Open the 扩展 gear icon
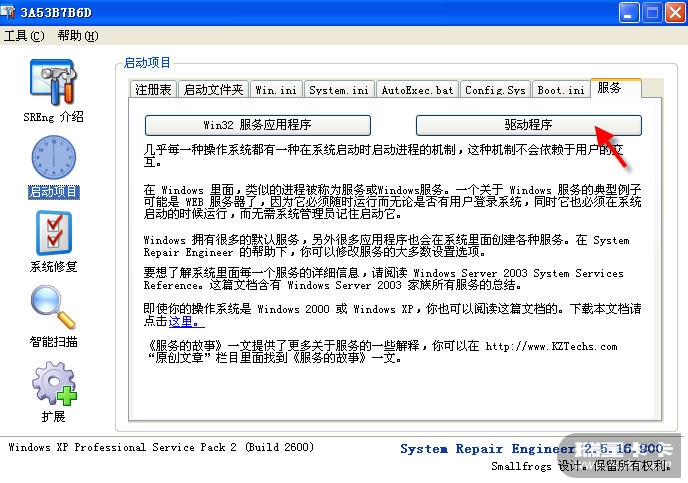 (54, 383)
